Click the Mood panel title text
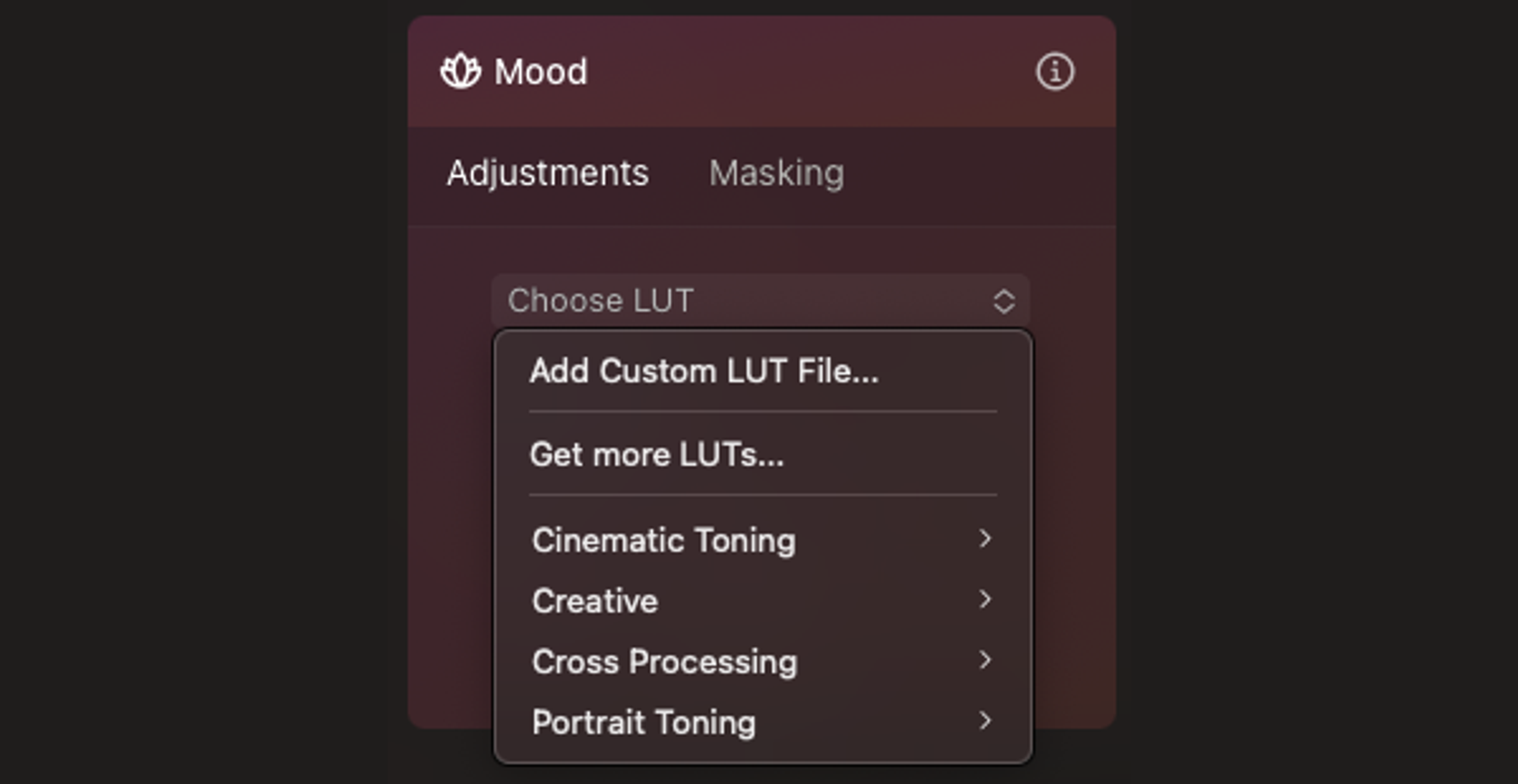 coord(541,71)
